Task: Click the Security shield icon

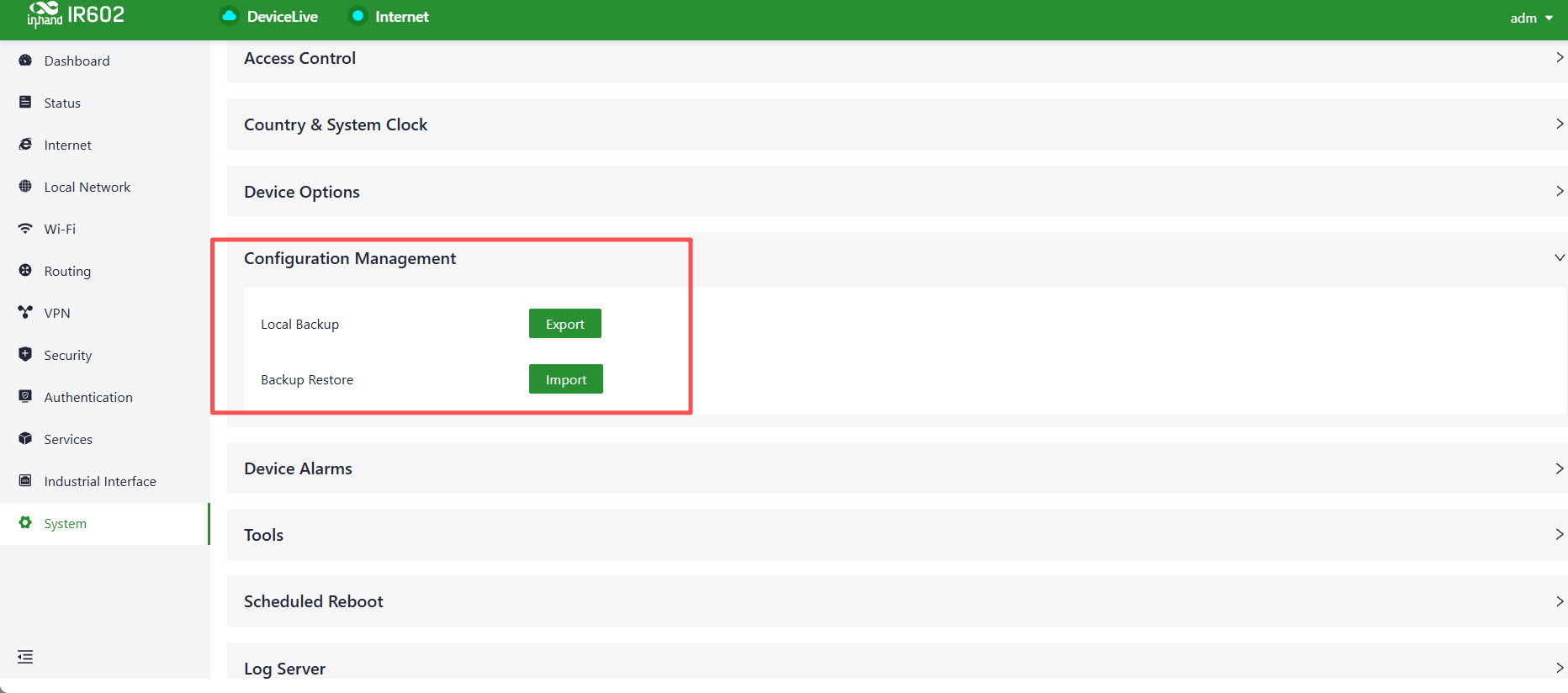Action: pos(25,355)
